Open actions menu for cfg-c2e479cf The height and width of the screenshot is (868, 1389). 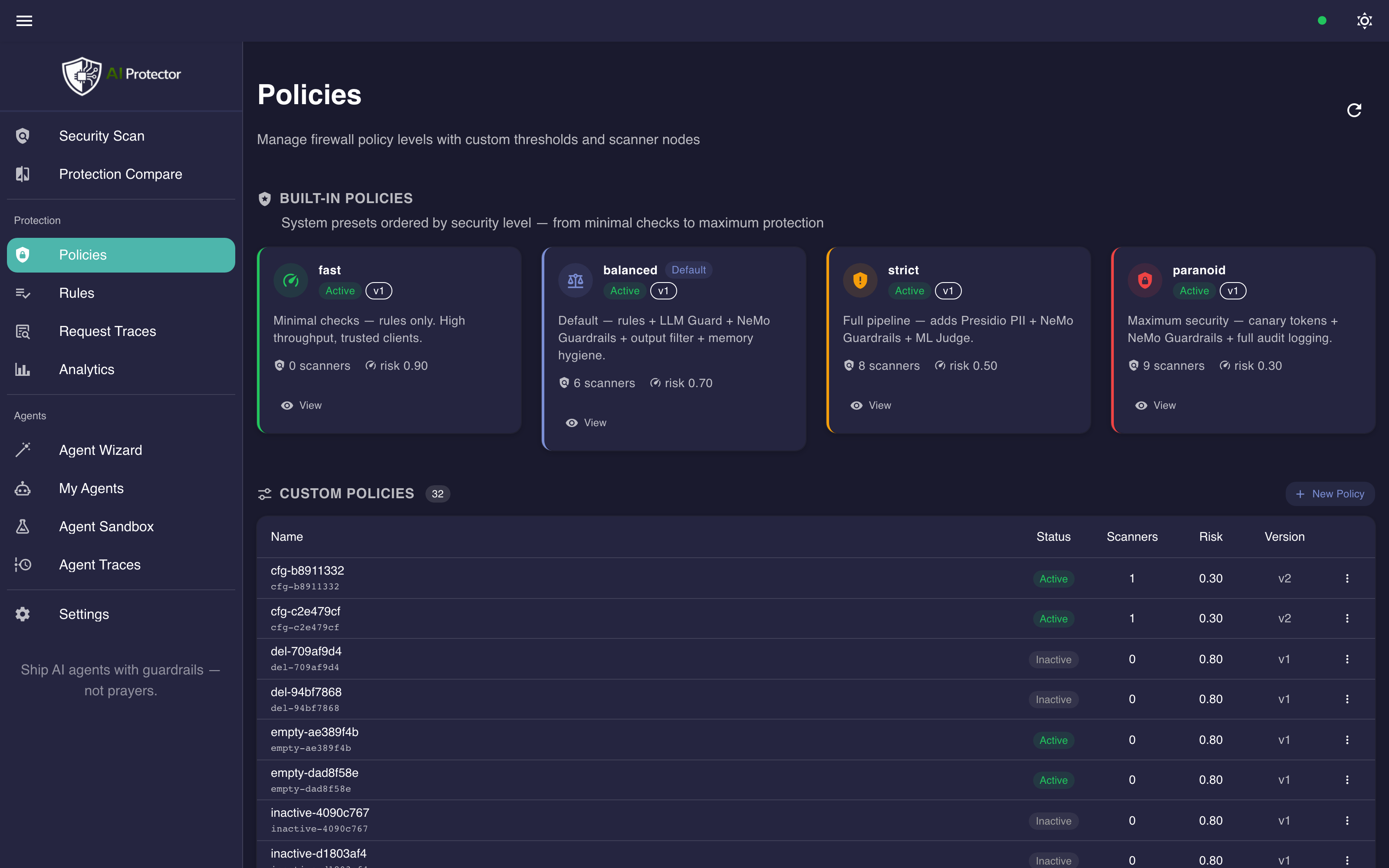1347,618
